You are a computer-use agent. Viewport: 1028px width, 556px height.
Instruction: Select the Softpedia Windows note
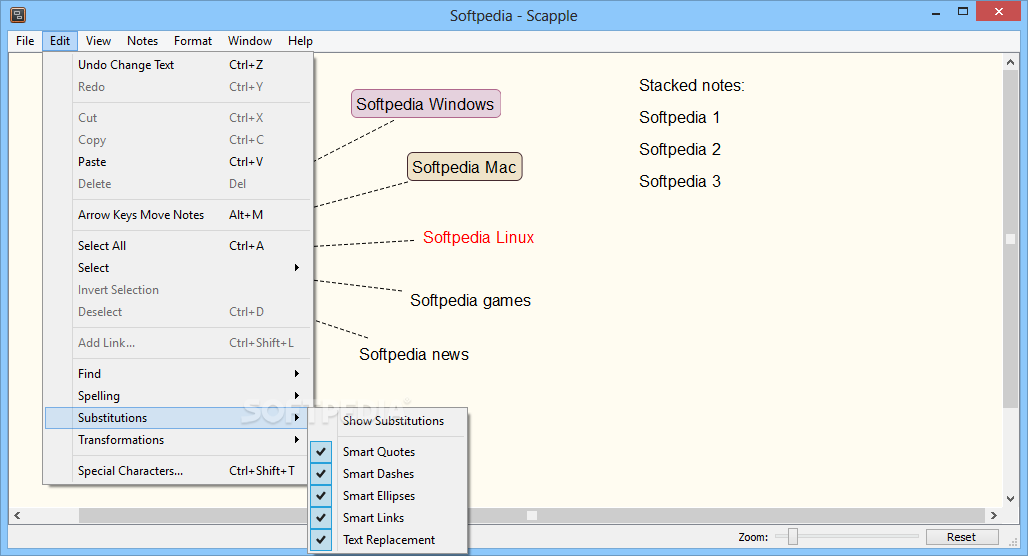(425, 104)
